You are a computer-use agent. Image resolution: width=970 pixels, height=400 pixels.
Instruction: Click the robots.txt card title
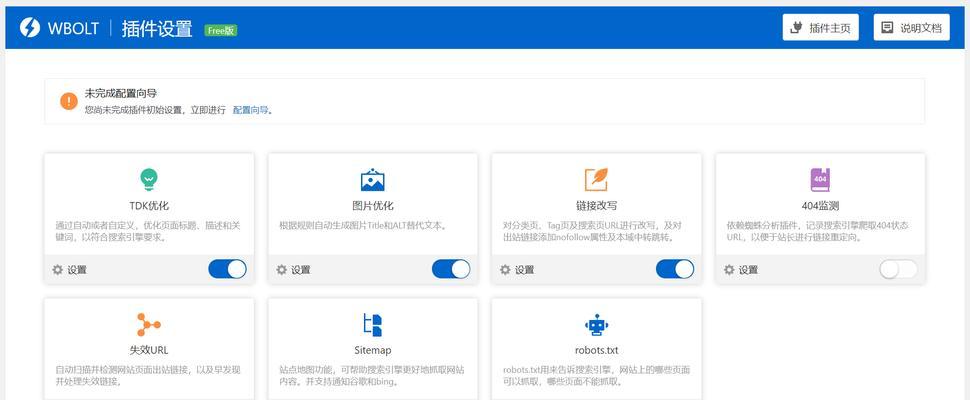(596, 350)
